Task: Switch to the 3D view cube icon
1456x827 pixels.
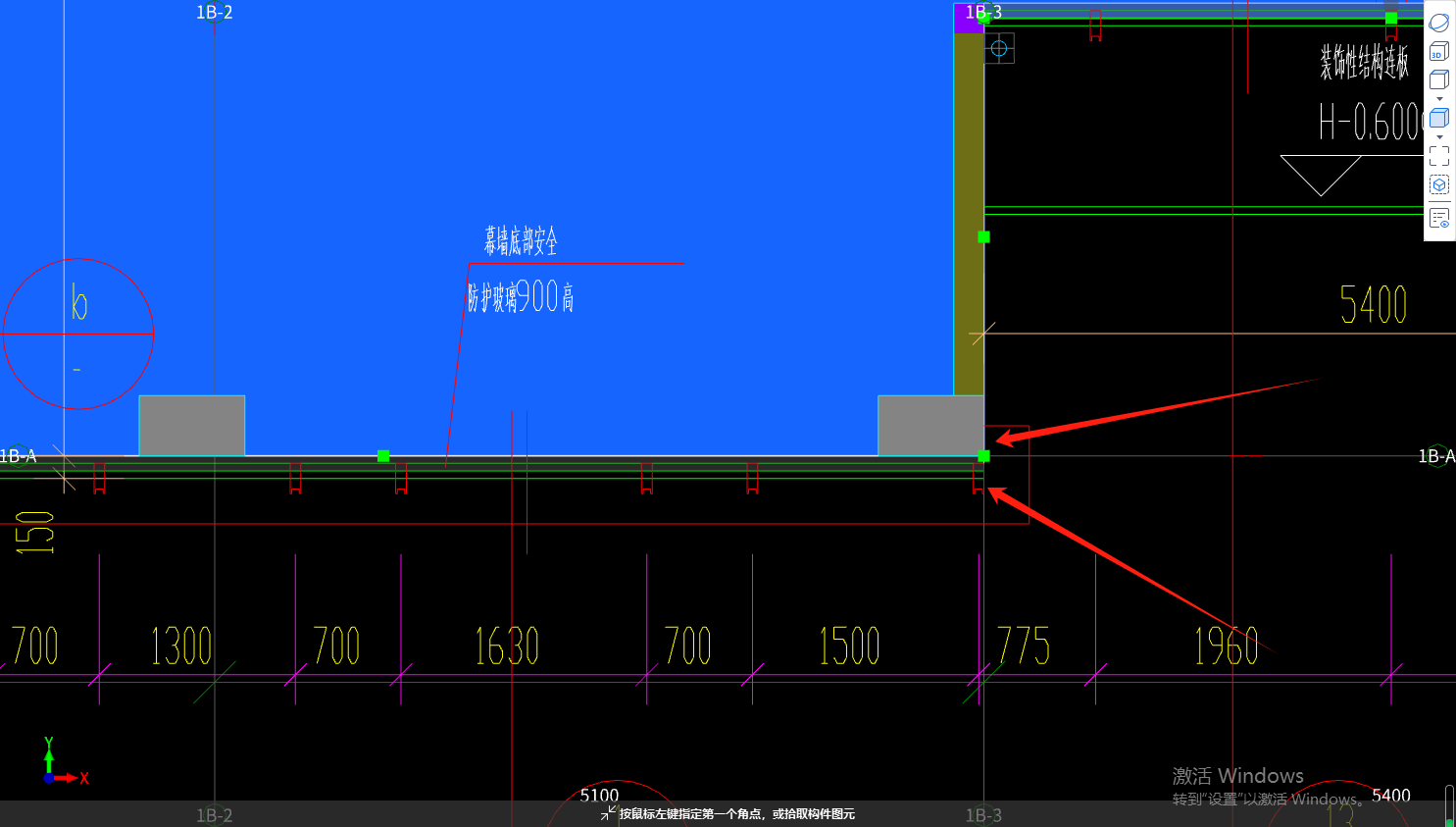Action: tap(1438, 51)
